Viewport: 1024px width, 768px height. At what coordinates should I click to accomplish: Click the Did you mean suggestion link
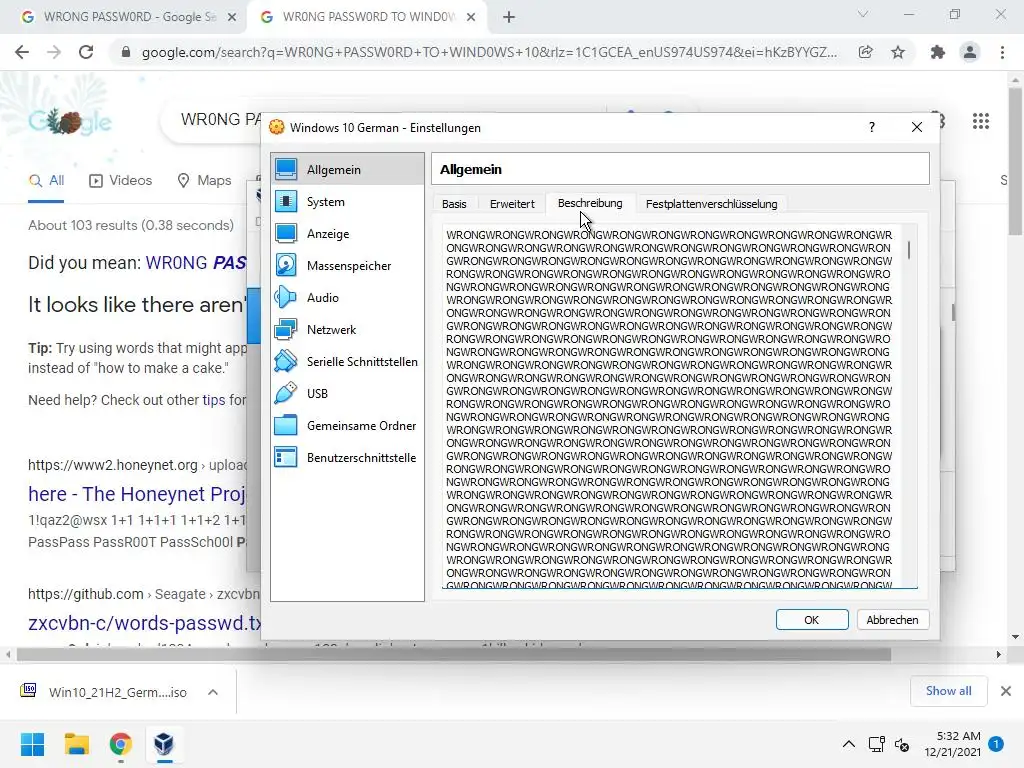(195, 263)
